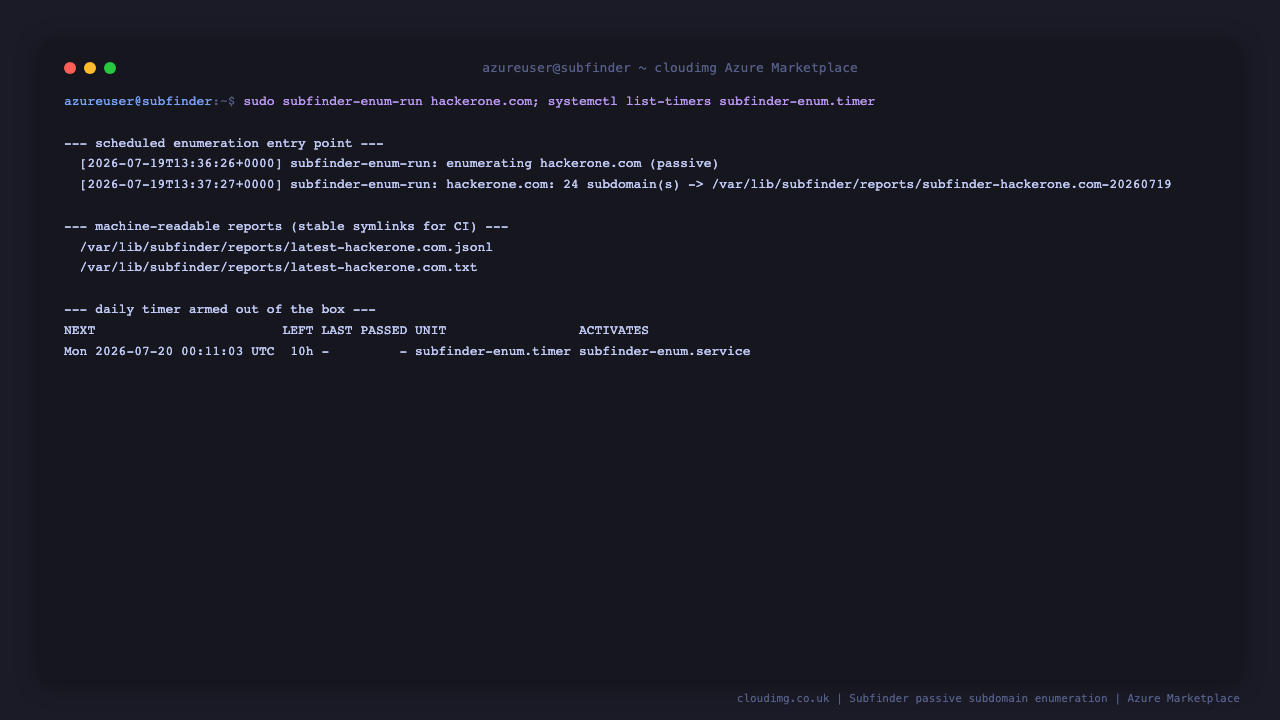The image size is (1280, 720).
Task: Click the 'subfinder-enum.service' activates value
Action: (665, 351)
